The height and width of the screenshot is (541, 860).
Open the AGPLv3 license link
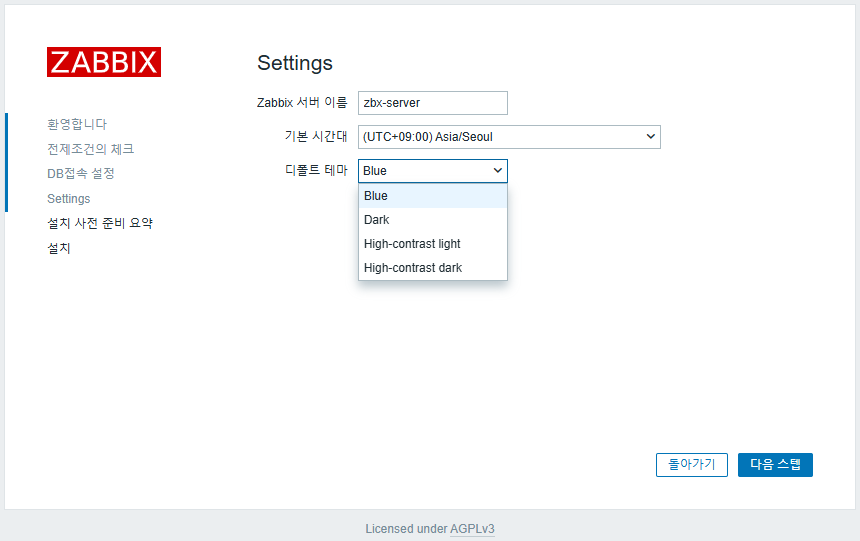coord(472,529)
